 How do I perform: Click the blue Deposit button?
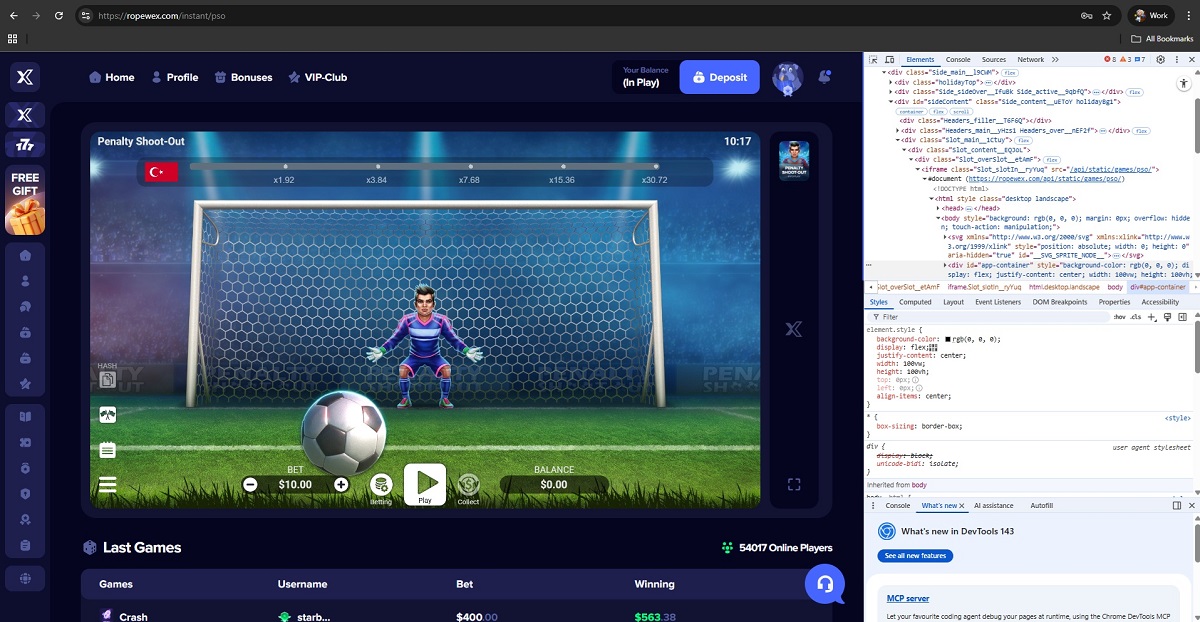pos(719,77)
